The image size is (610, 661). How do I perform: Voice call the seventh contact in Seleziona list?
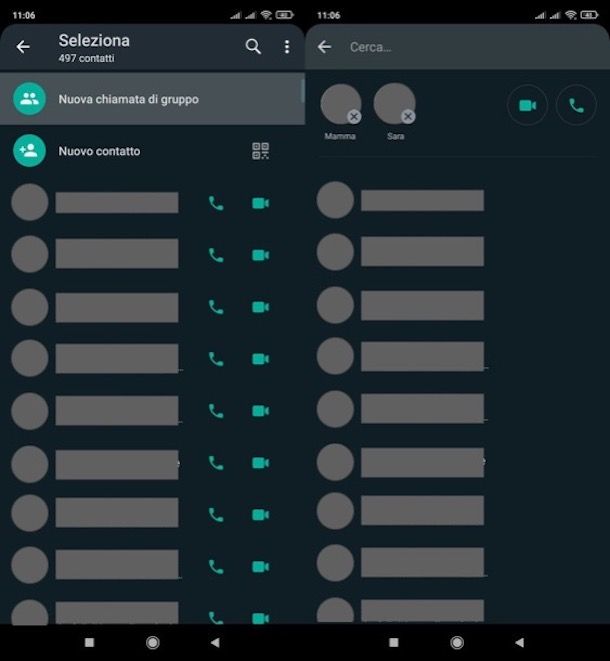[x=216, y=515]
